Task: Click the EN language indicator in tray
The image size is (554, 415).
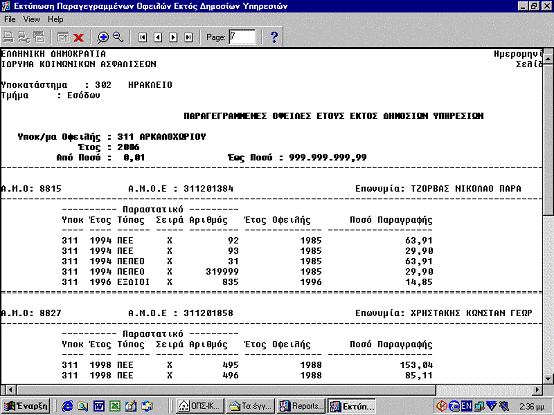Action: 466,406
